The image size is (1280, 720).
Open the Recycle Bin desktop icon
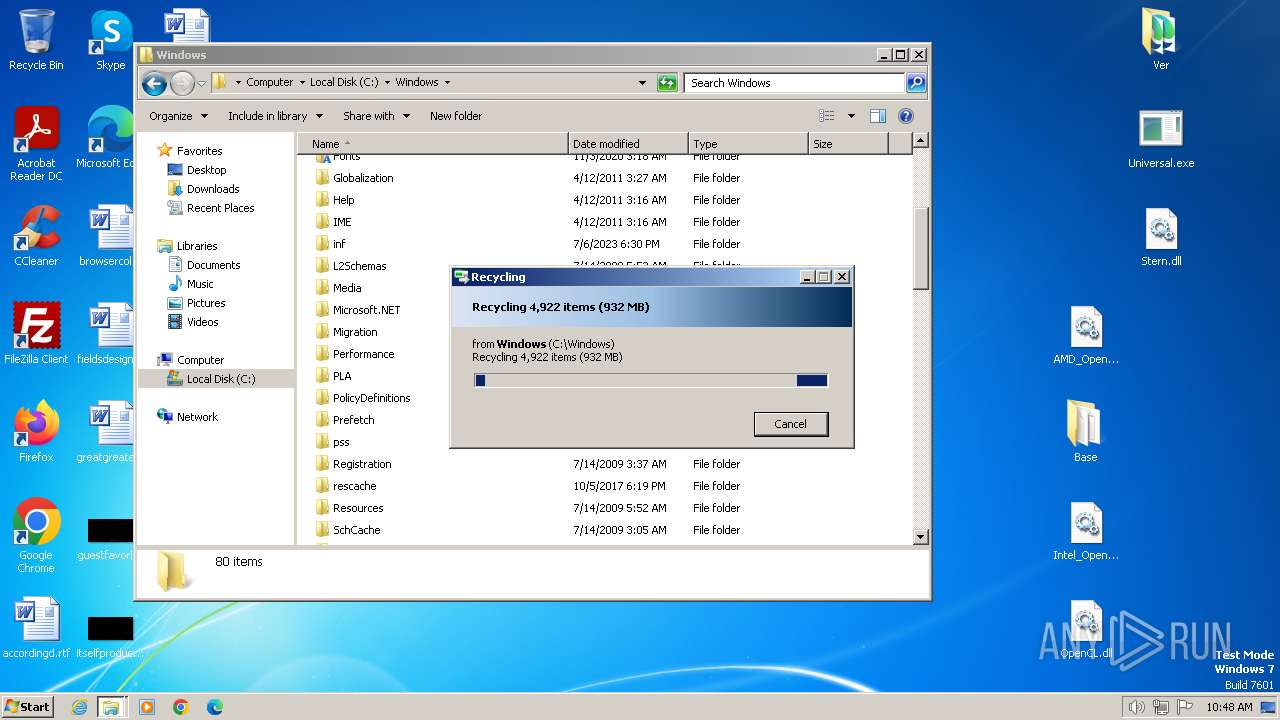[36, 40]
